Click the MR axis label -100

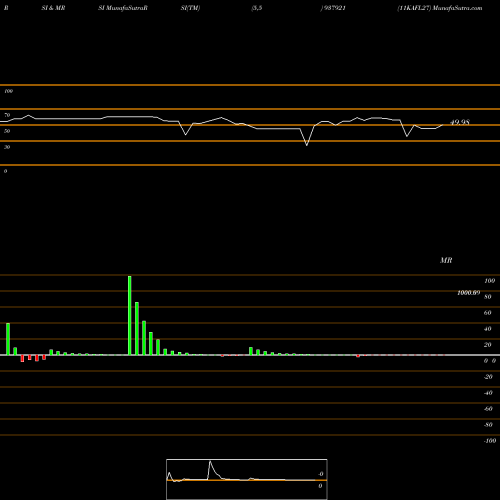[490, 441]
